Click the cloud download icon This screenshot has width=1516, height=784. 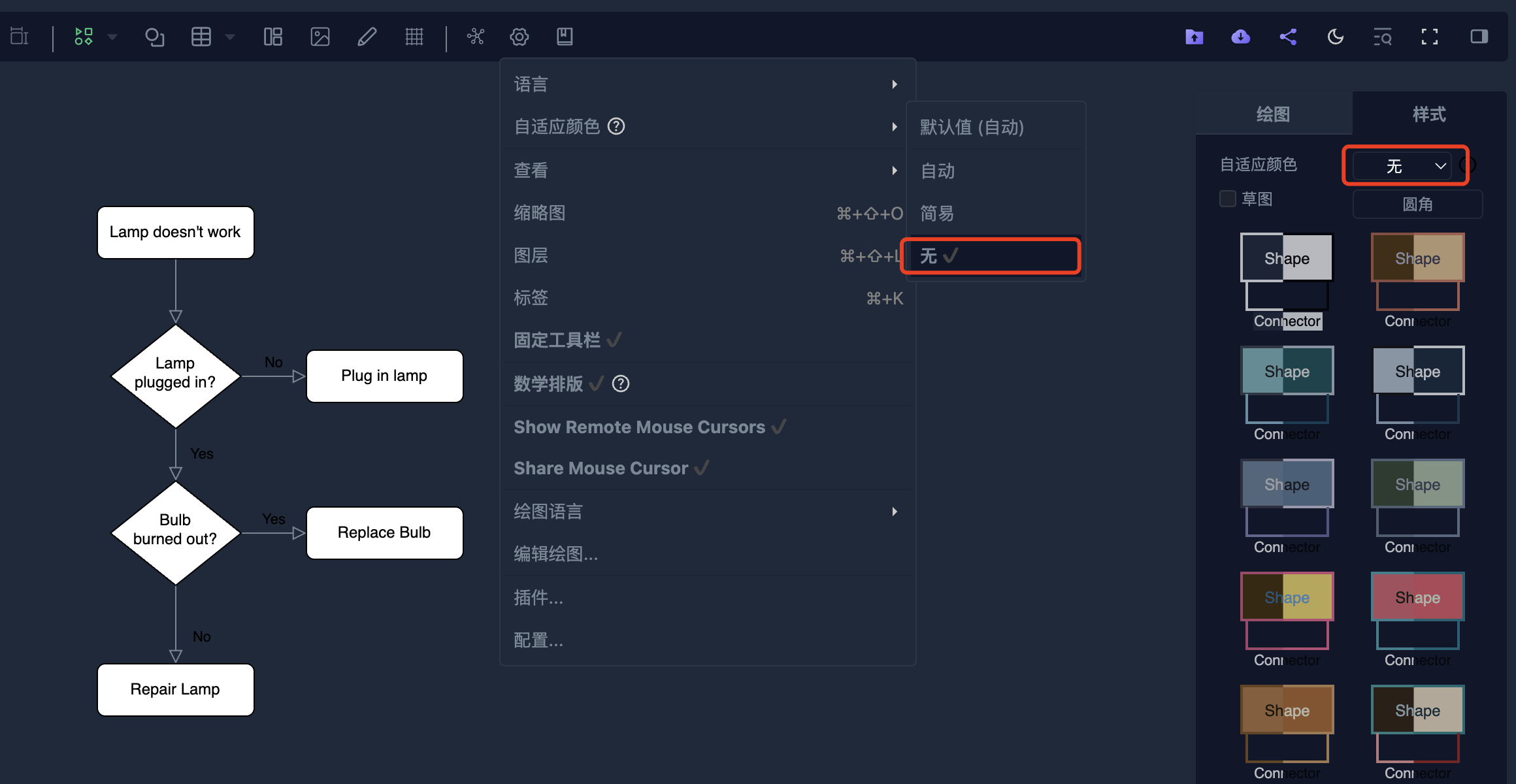1240,37
